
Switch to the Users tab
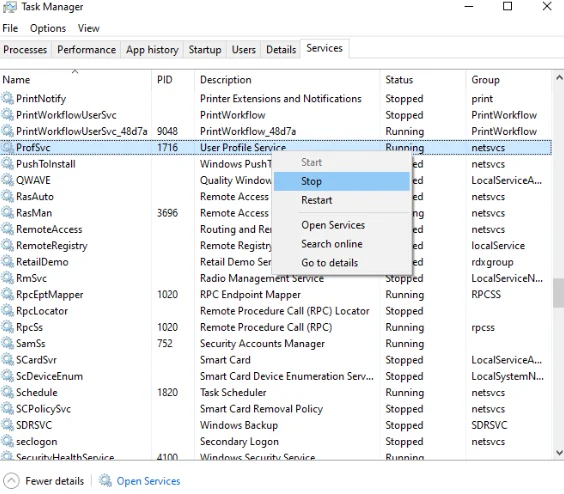click(x=244, y=50)
